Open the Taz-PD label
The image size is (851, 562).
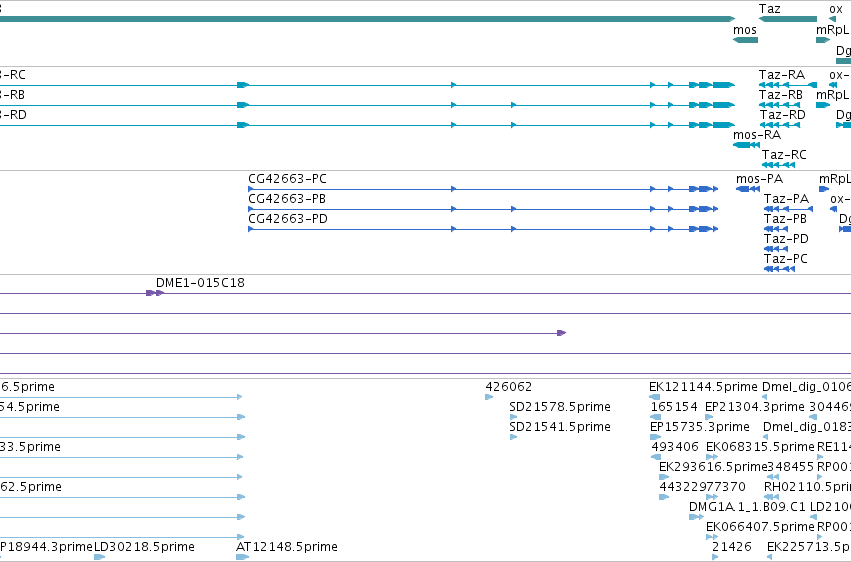click(786, 239)
